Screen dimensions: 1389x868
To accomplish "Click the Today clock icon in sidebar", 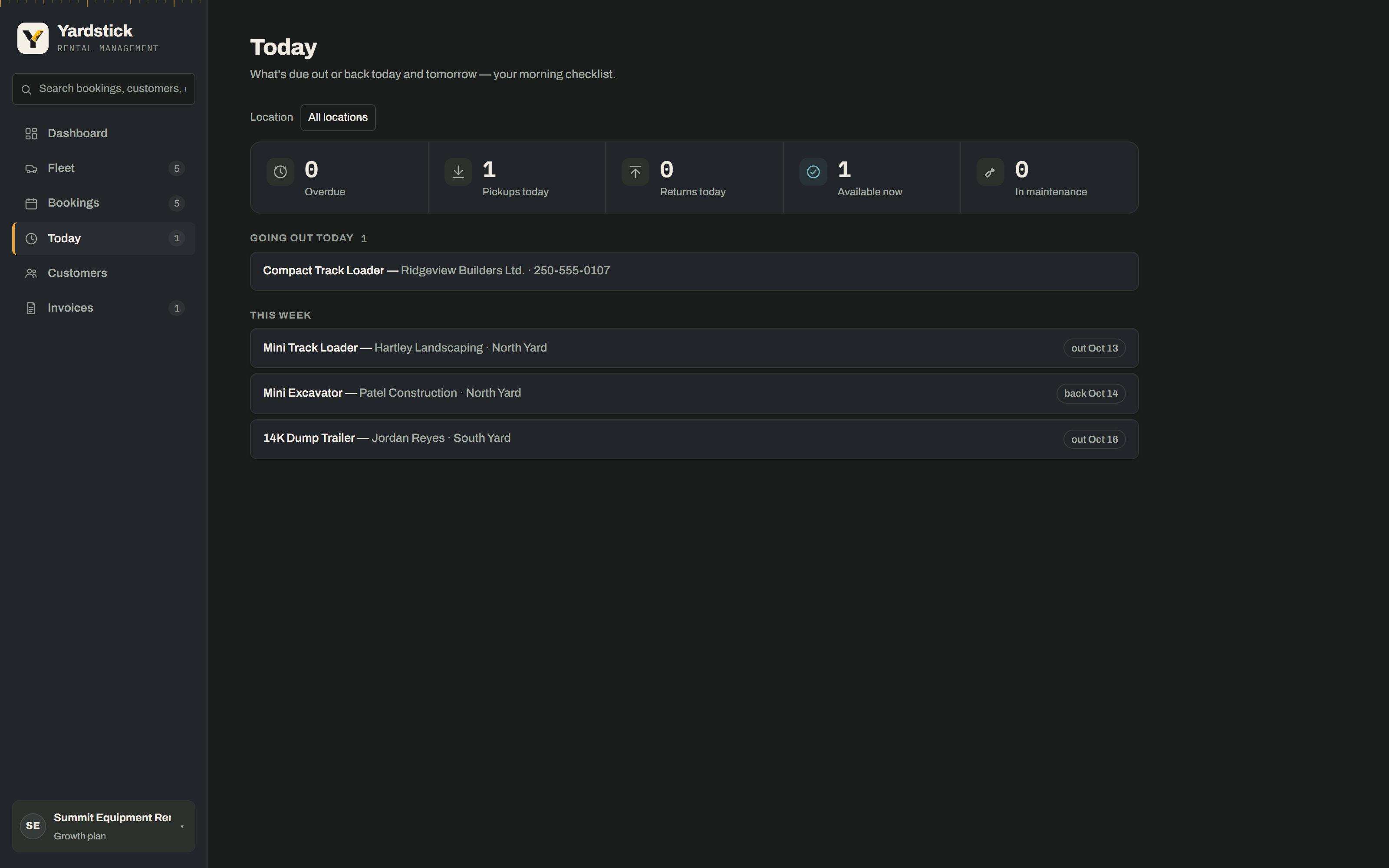I will (31, 239).
